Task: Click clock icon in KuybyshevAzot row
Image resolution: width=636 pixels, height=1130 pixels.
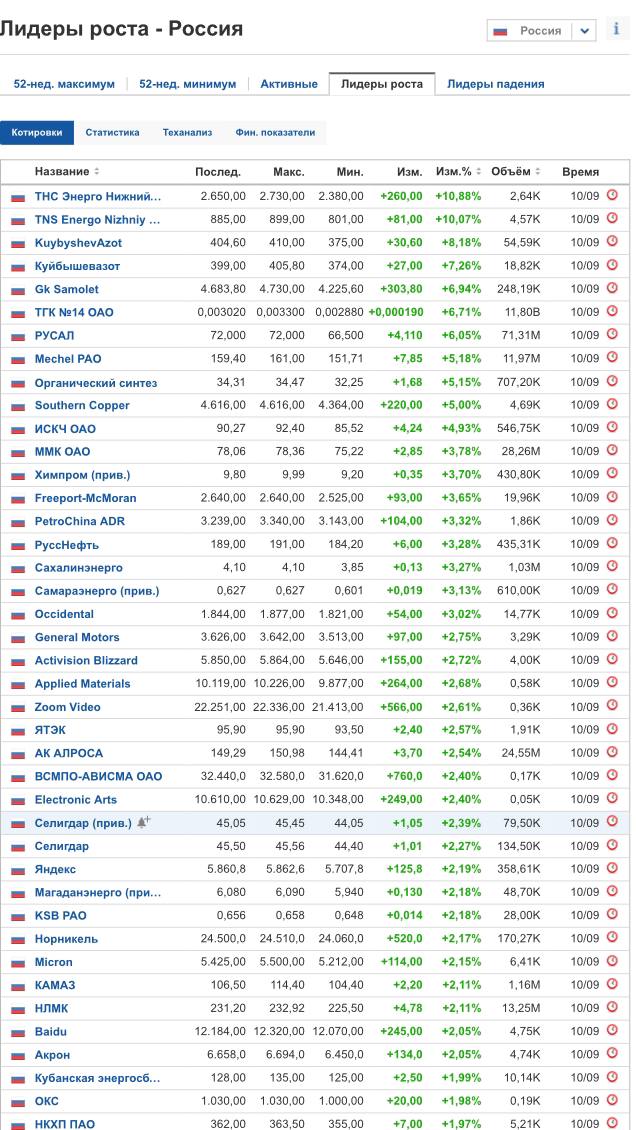Action: (612, 241)
